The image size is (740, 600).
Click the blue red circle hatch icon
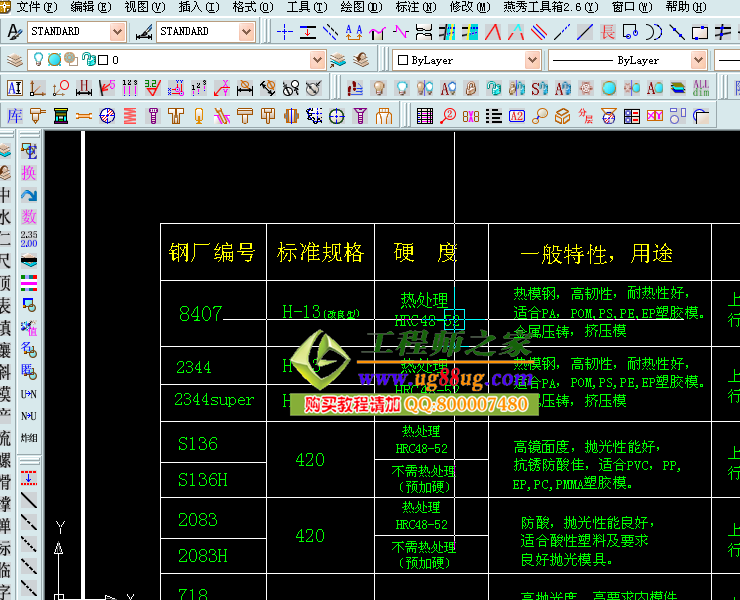107,116
